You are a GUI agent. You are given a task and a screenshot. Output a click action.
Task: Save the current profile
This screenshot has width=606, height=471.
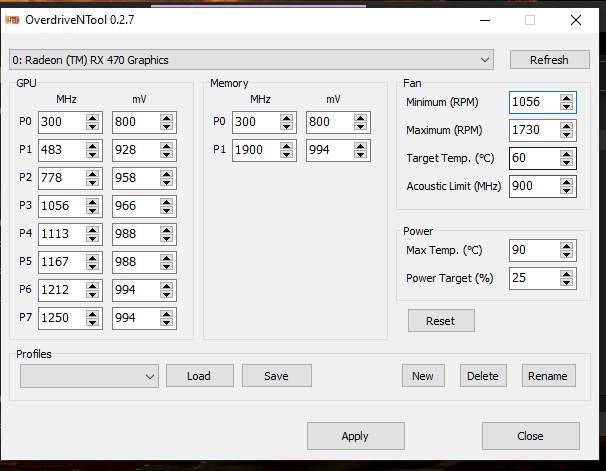(x=277, y=376)
